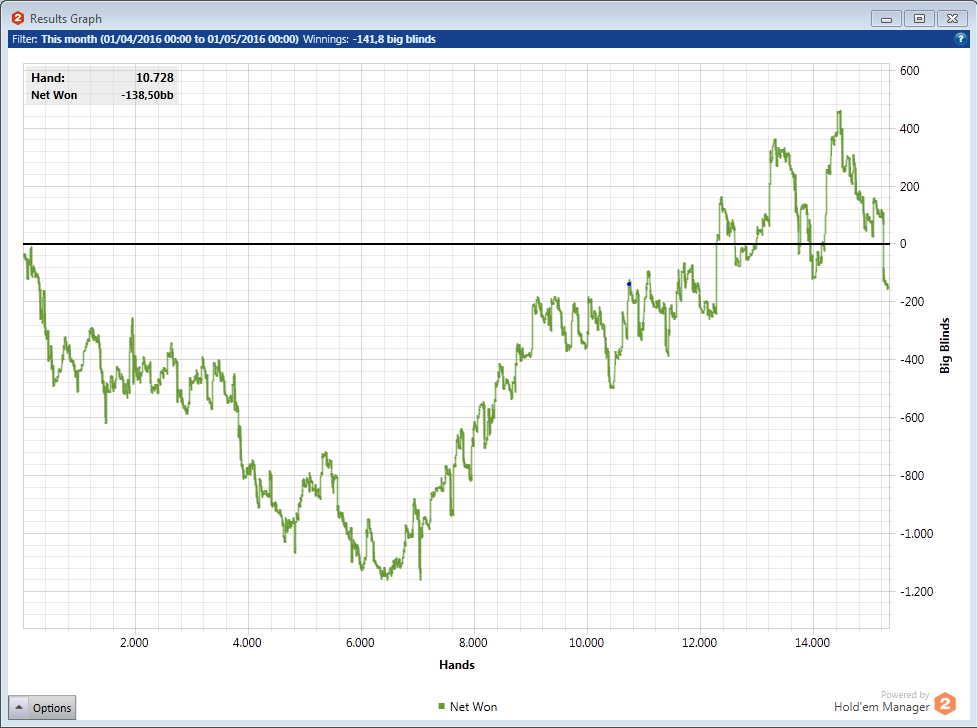Click the Big Blinds axis title
977x728 pixels.
coord(945,346)
